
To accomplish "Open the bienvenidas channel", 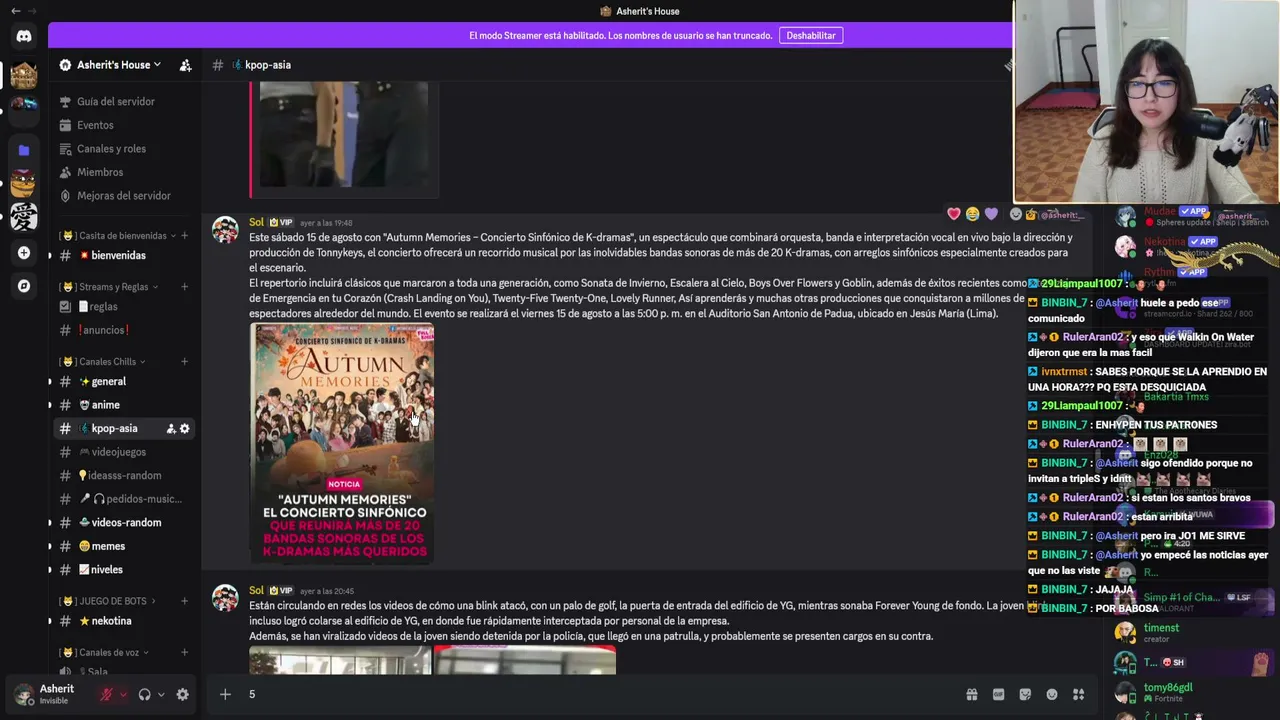I will (x=118, y=255).
